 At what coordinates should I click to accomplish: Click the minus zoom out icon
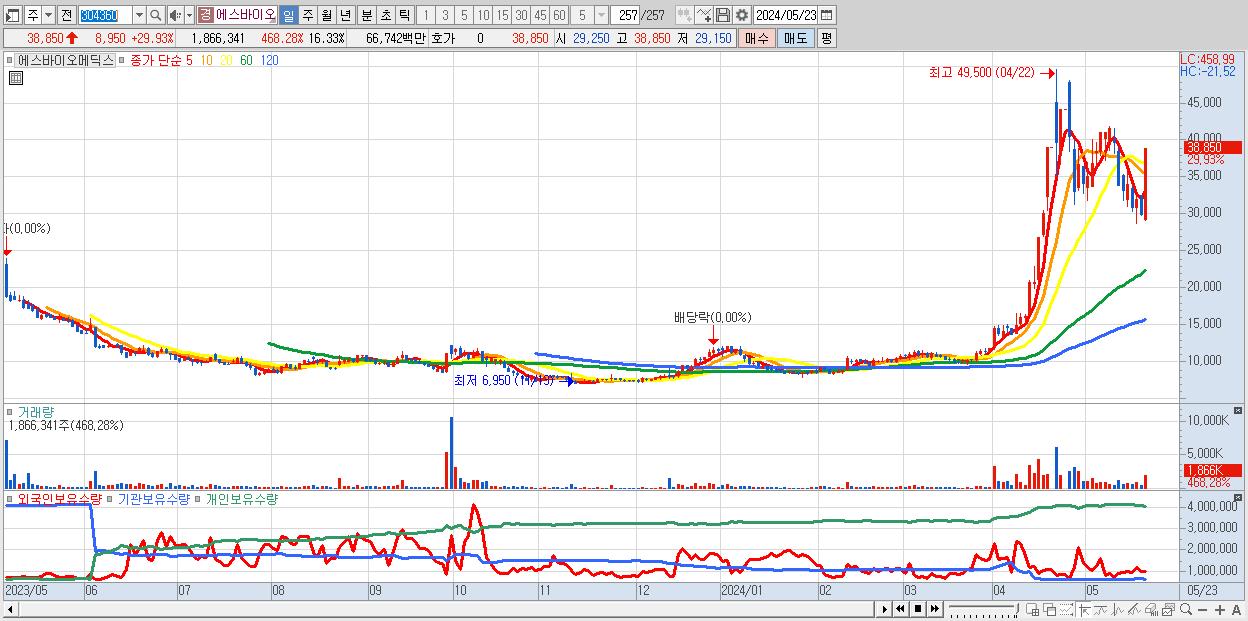[1202, 610]
